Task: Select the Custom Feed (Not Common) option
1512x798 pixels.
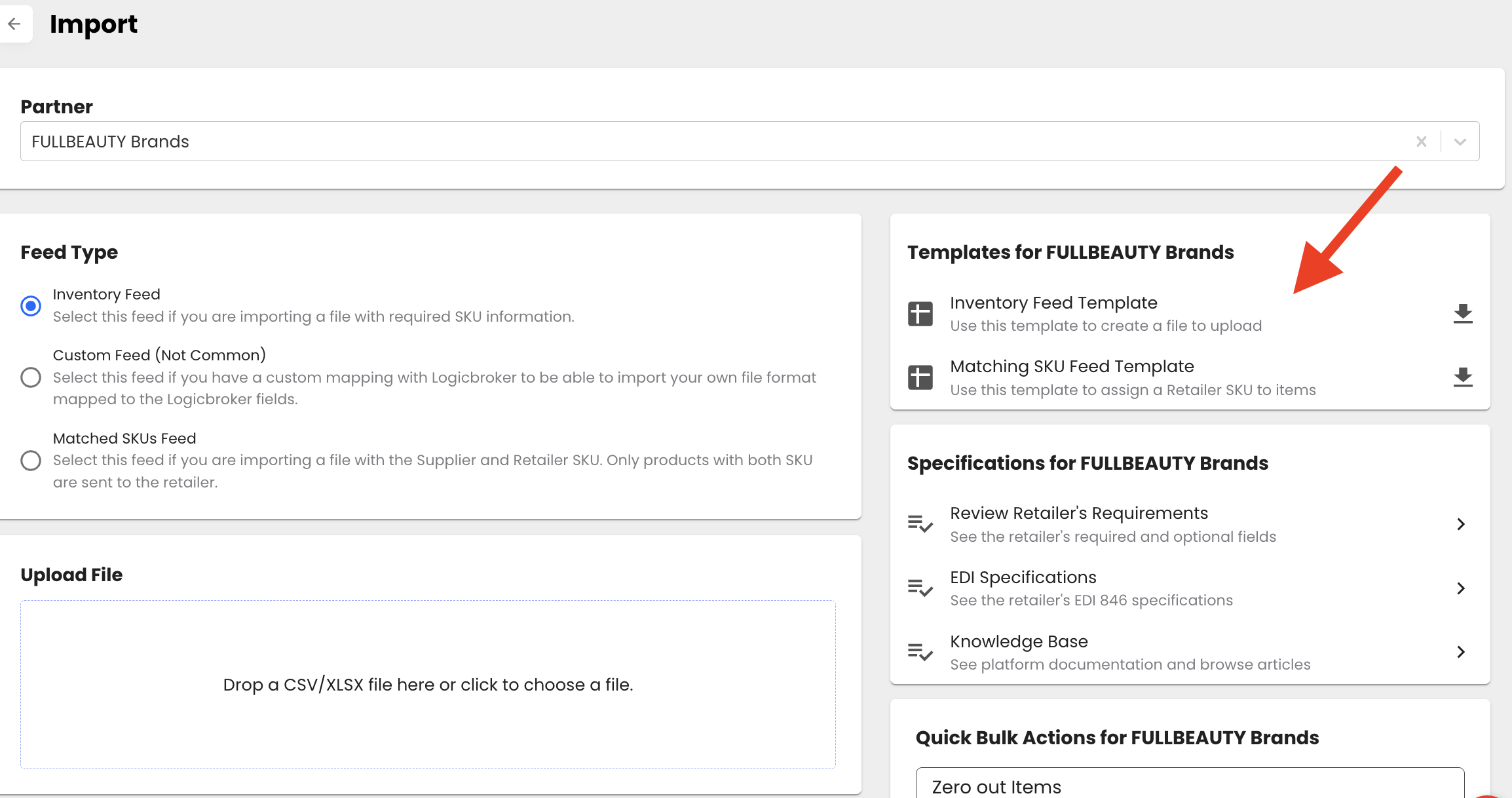Action: click(31, 377)
